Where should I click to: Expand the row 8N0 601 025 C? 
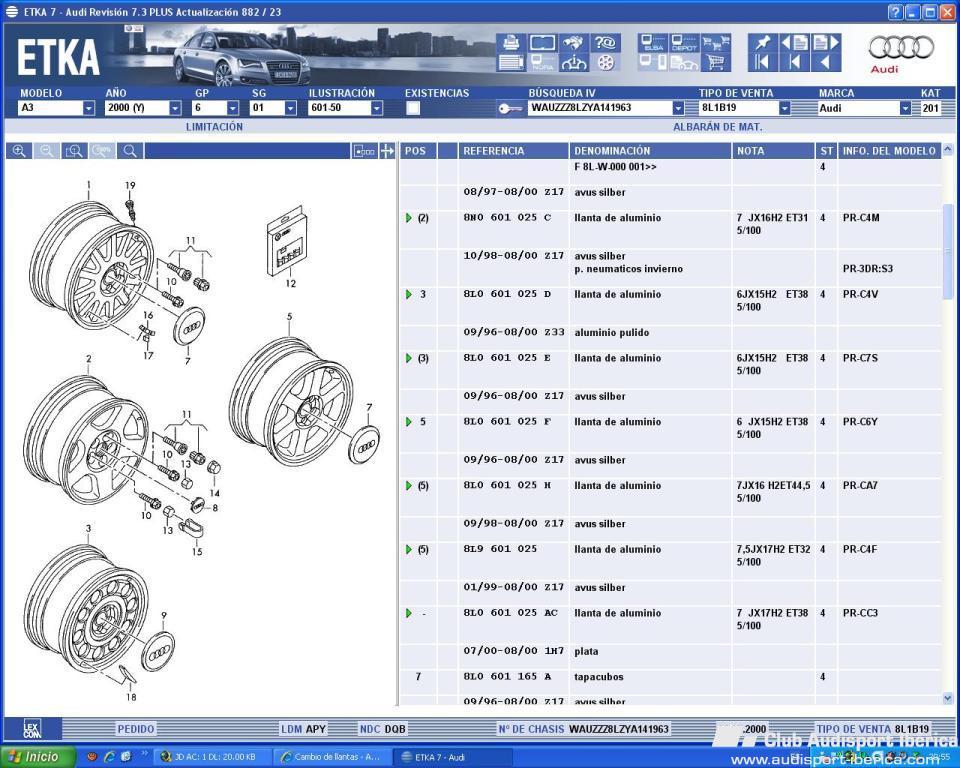tap(409, 218)
